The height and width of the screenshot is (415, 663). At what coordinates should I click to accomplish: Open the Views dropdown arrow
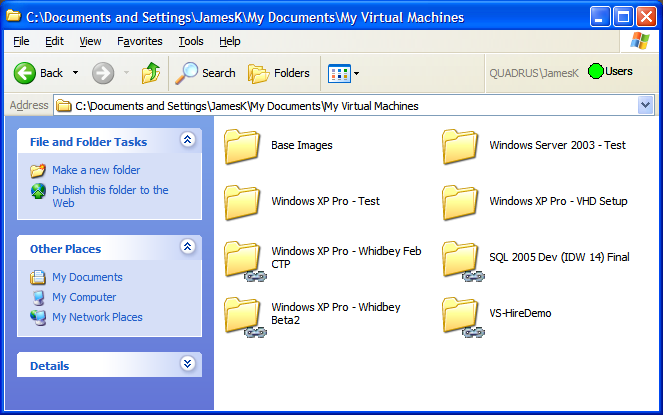(x=356, y=74)
